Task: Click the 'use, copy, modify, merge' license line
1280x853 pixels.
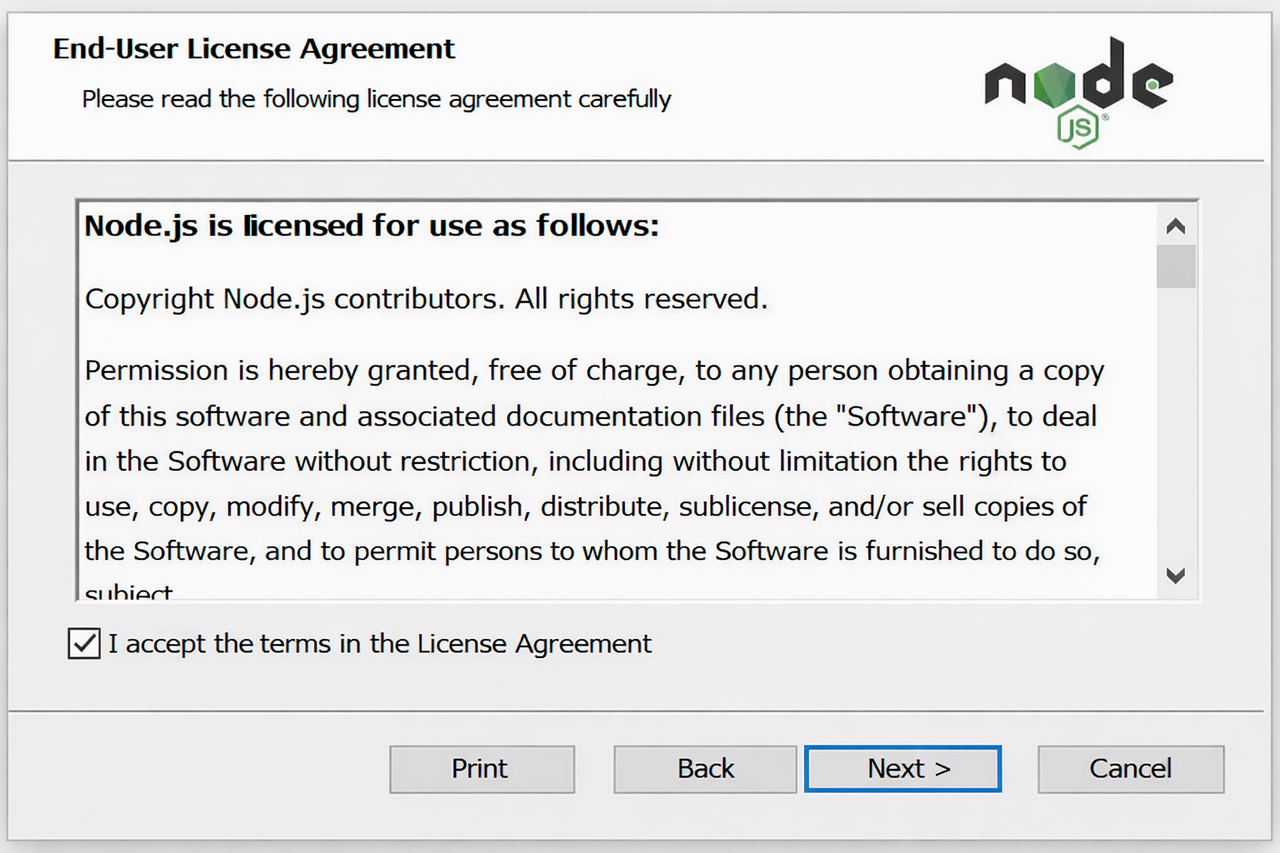Action: [x=585, y=507]
